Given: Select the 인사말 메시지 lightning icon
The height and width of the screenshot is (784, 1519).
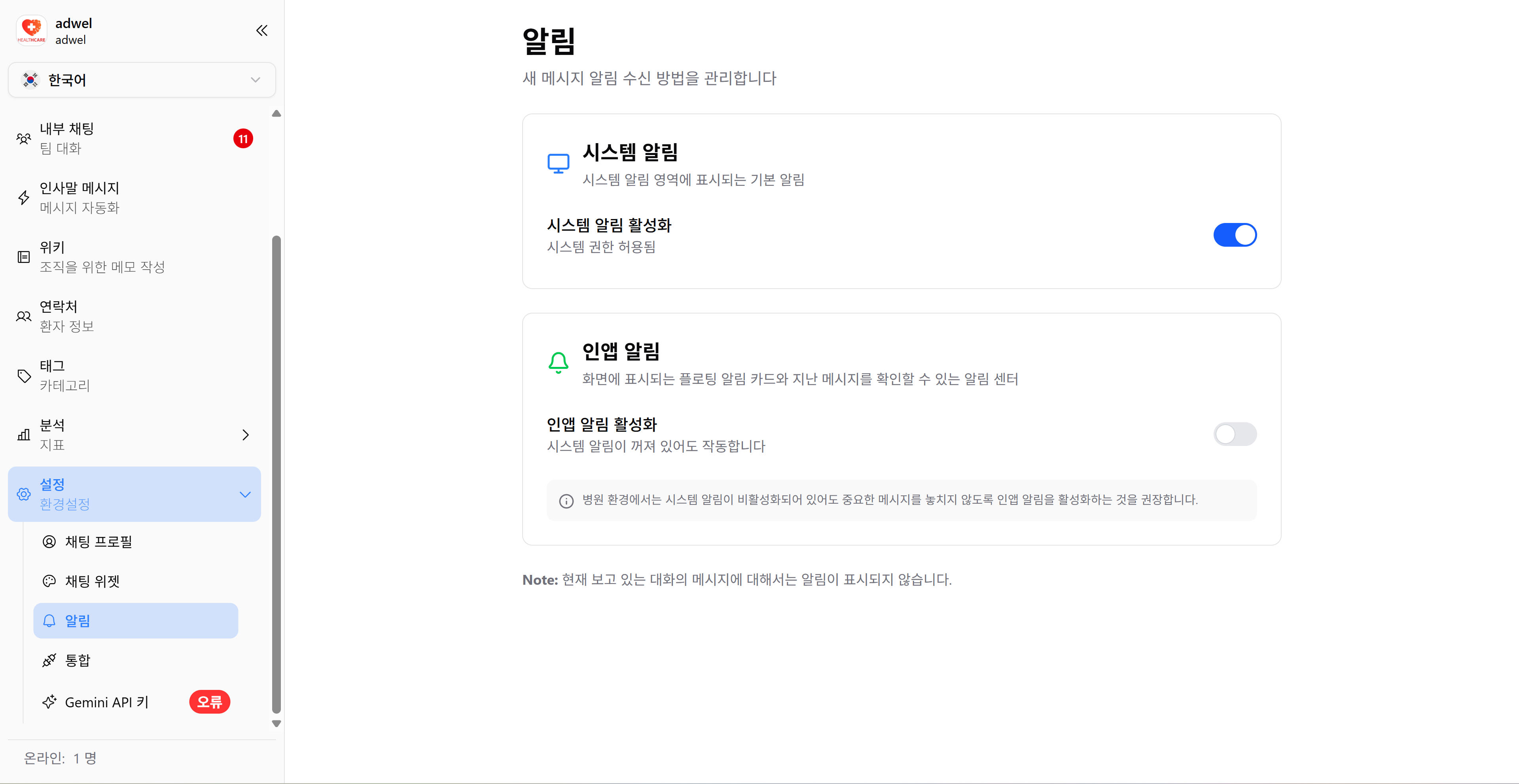Looking at the screenshot, I should pos(24,198).
